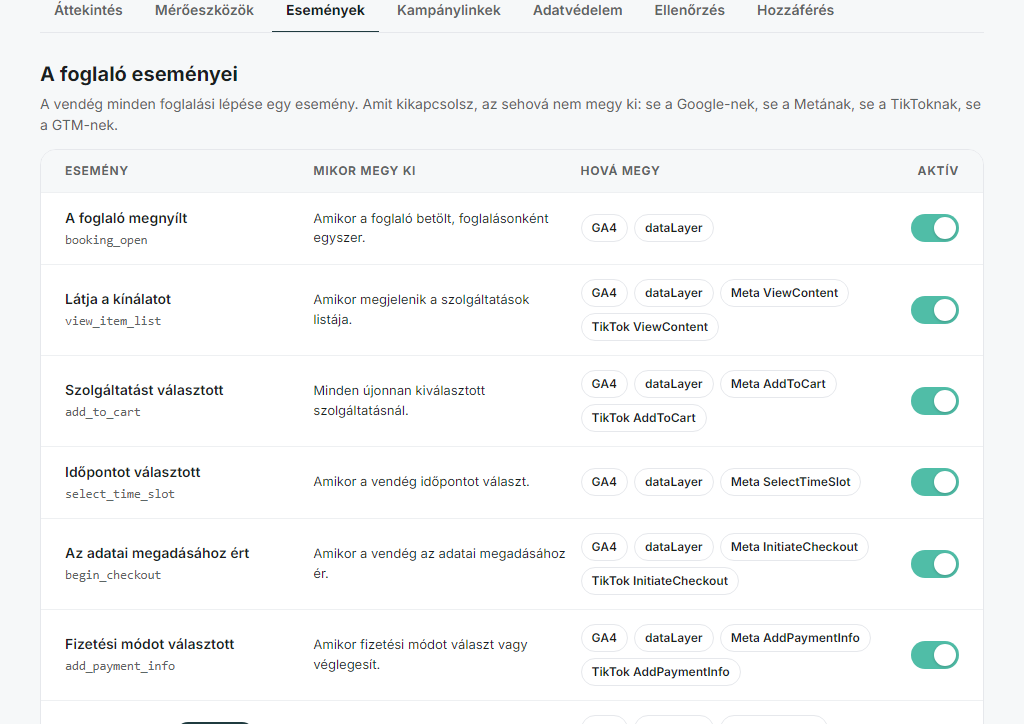Toggle the add_payment_info event switch
The height and width of the screenshot is (724, 1024).
(935, 655)
